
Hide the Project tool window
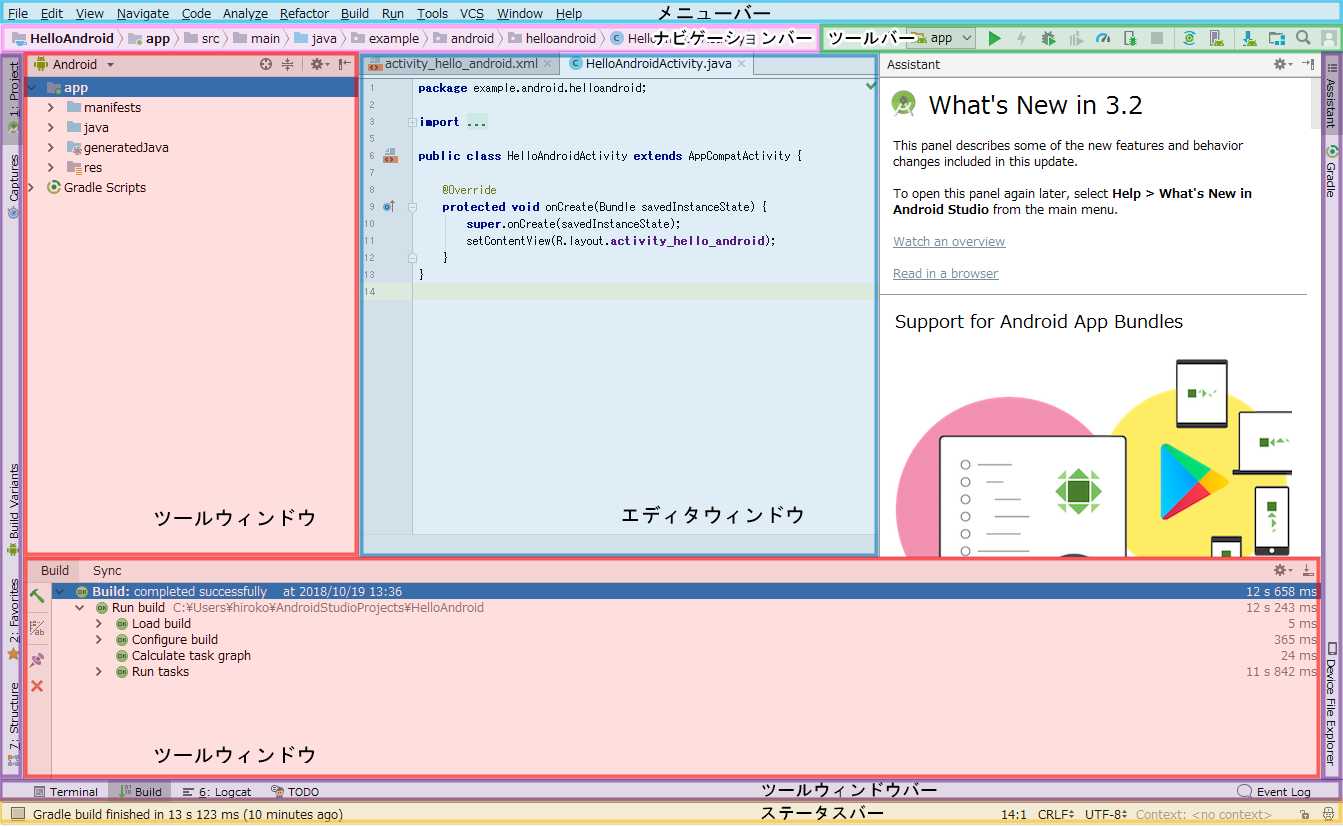(x=343, y=64)
